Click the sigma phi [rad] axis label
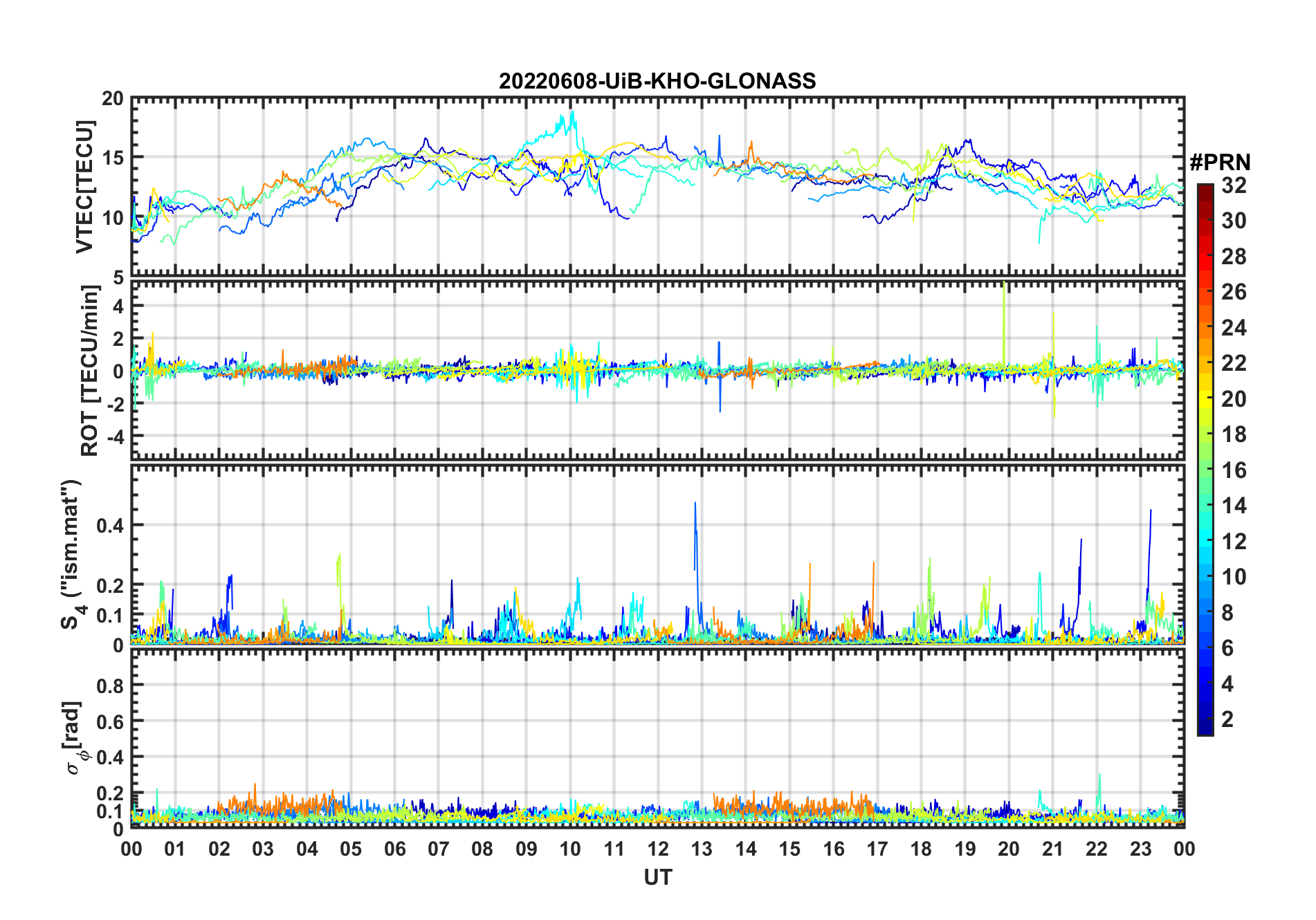 pos(75,738)
